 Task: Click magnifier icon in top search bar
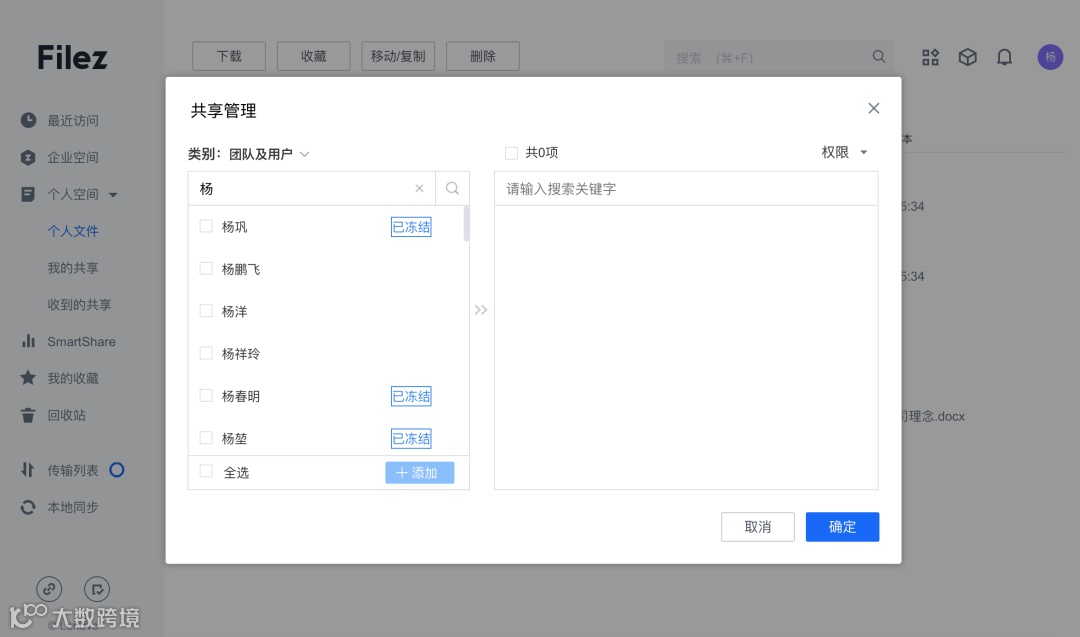click(879, 56)
